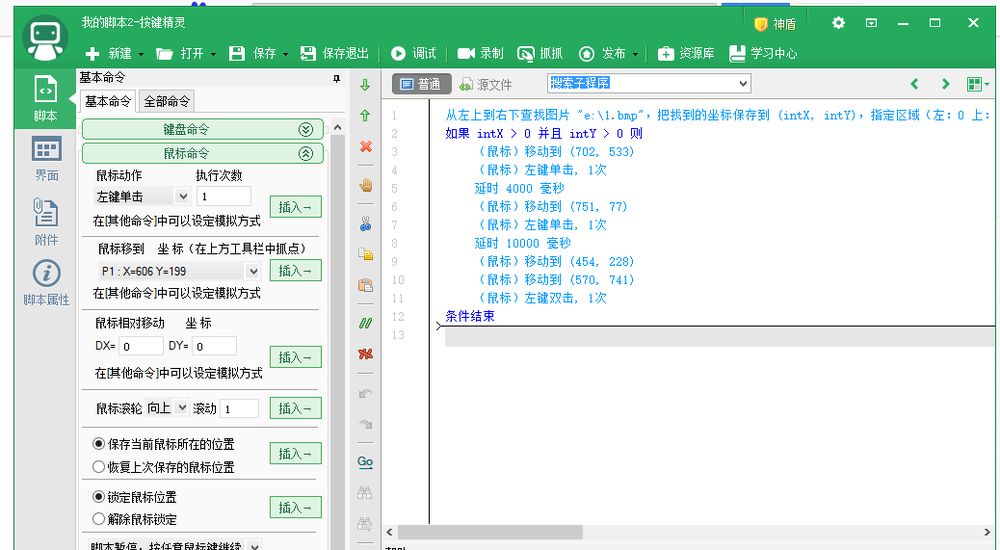Image resolution: width=1000 pixels, height=550 pixels.
Task: Open the 打开 dropdown arrow
Action: tap(213, 54)
